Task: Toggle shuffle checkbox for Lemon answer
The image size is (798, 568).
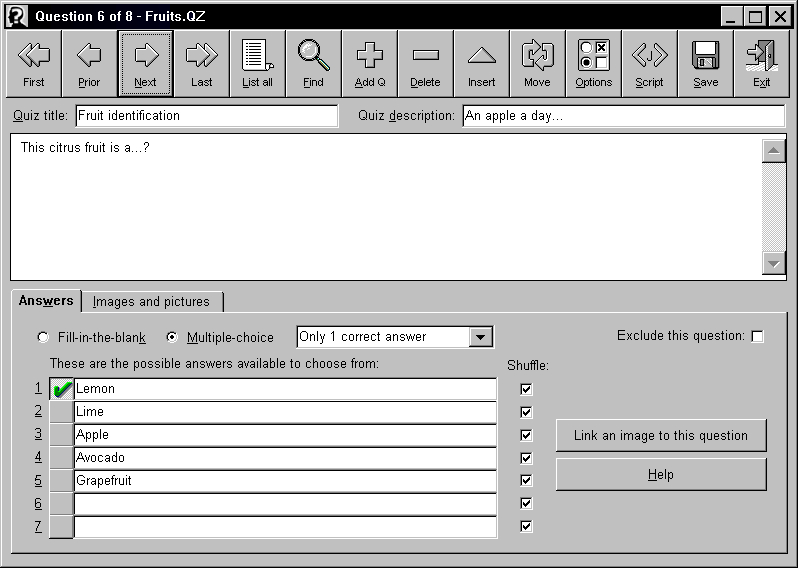Action: coord(526,389)
